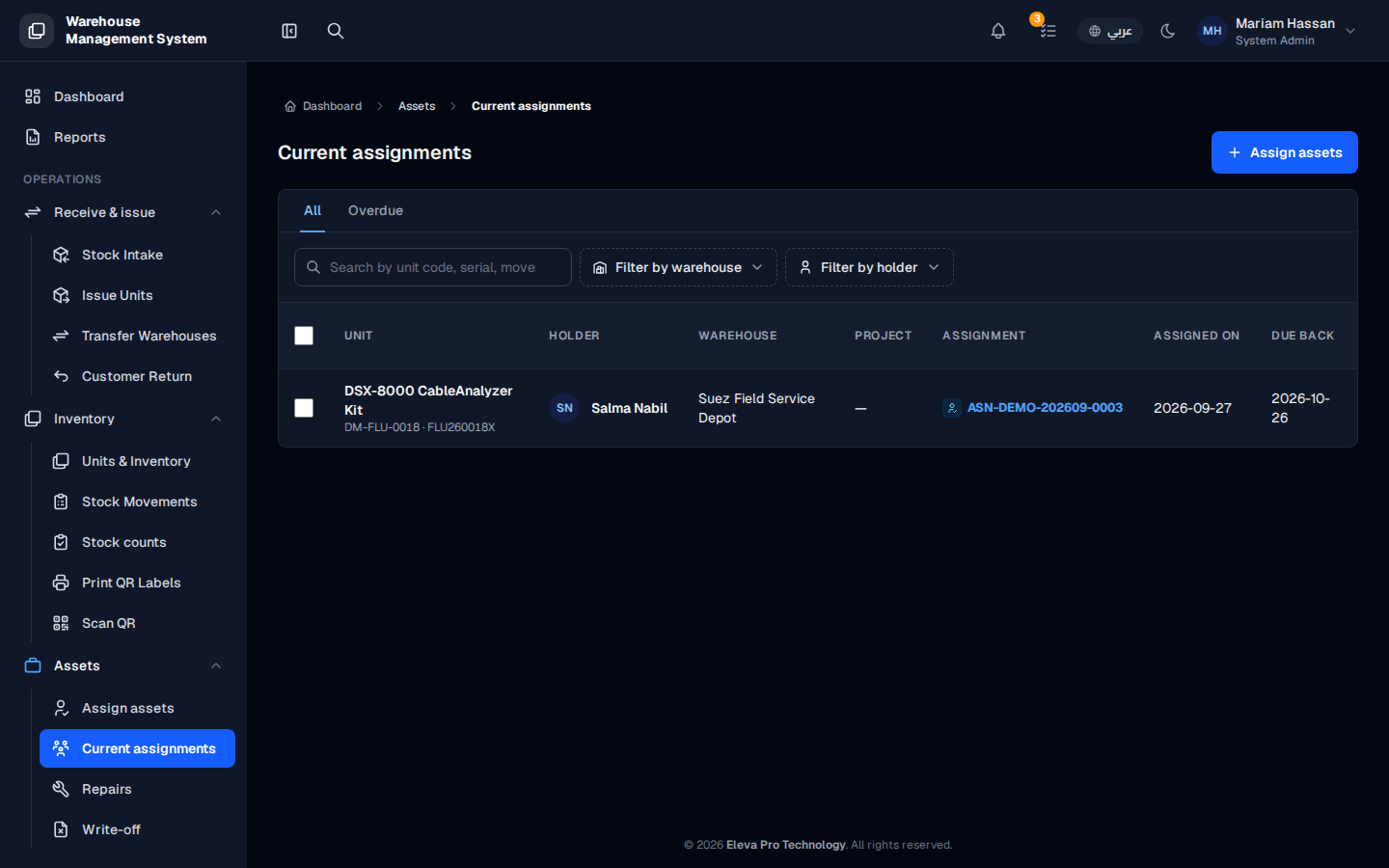Click the Reports document icon

33,137
